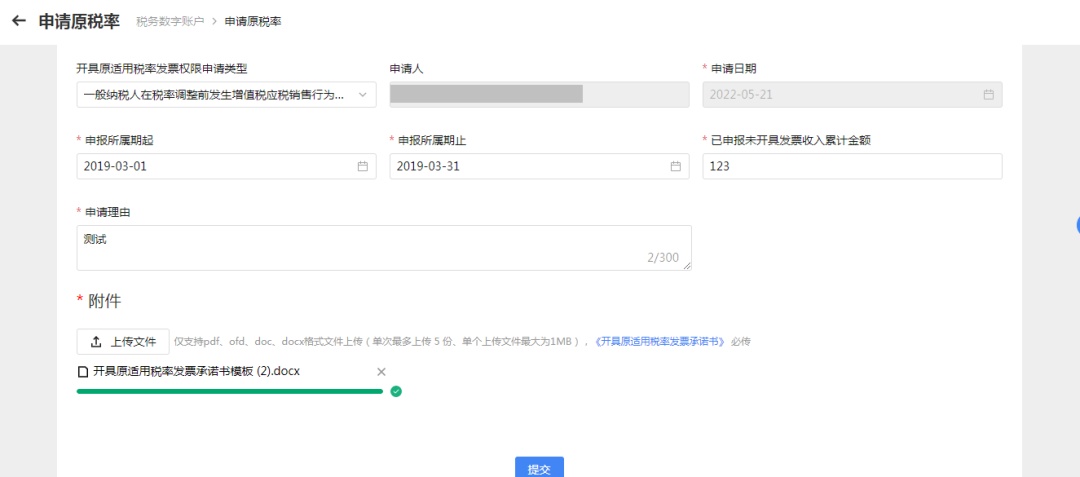The height and width of the screenshot is (477, 1080).
Task: Select uploaded file 开具原适用税率发票承诺书模板 (2).docx
Action: click(x=196, y=371)
